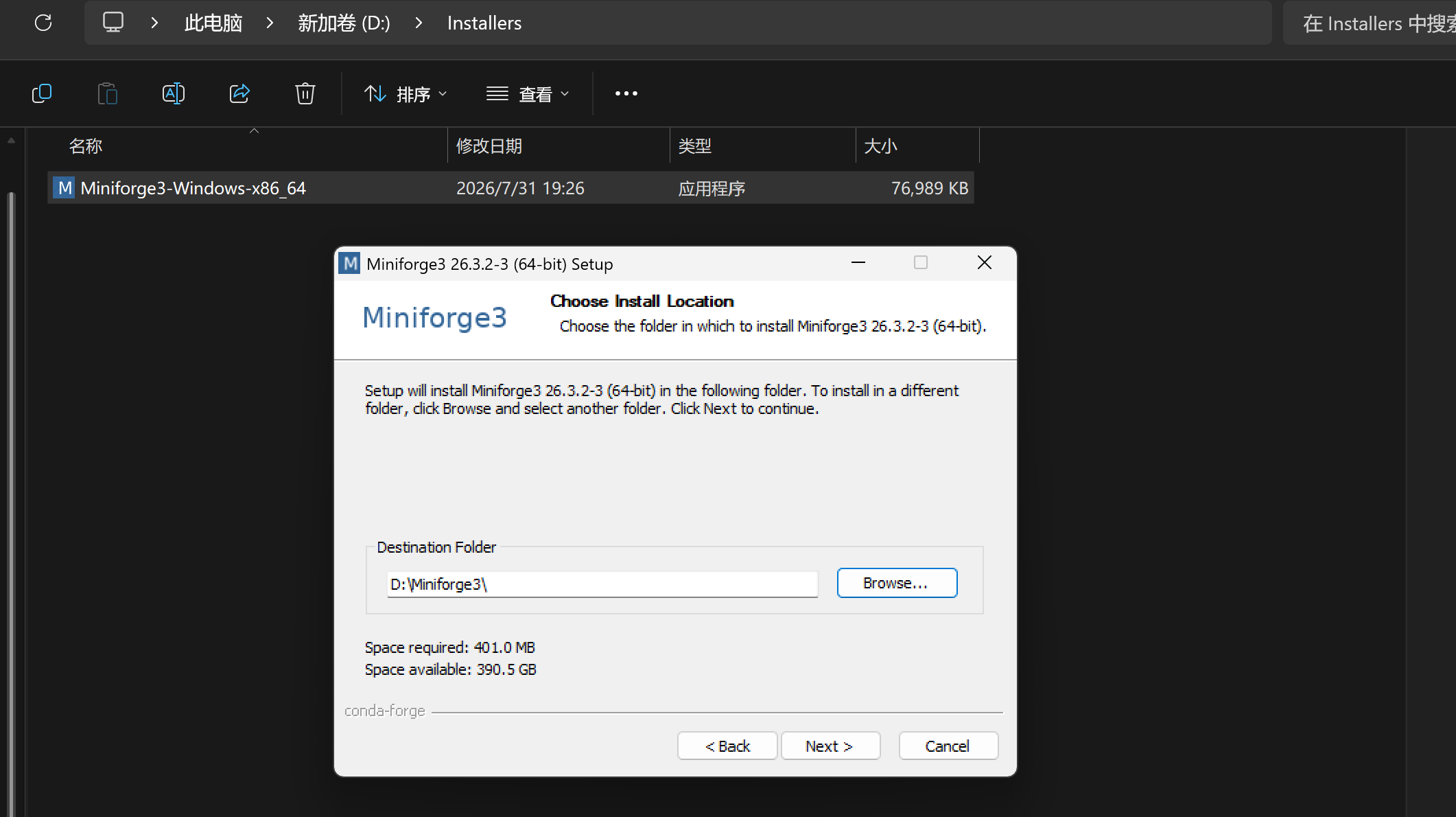Click the Destination Folder path field
Viewport: 1456px width, 817px height.
pos(602,584)
